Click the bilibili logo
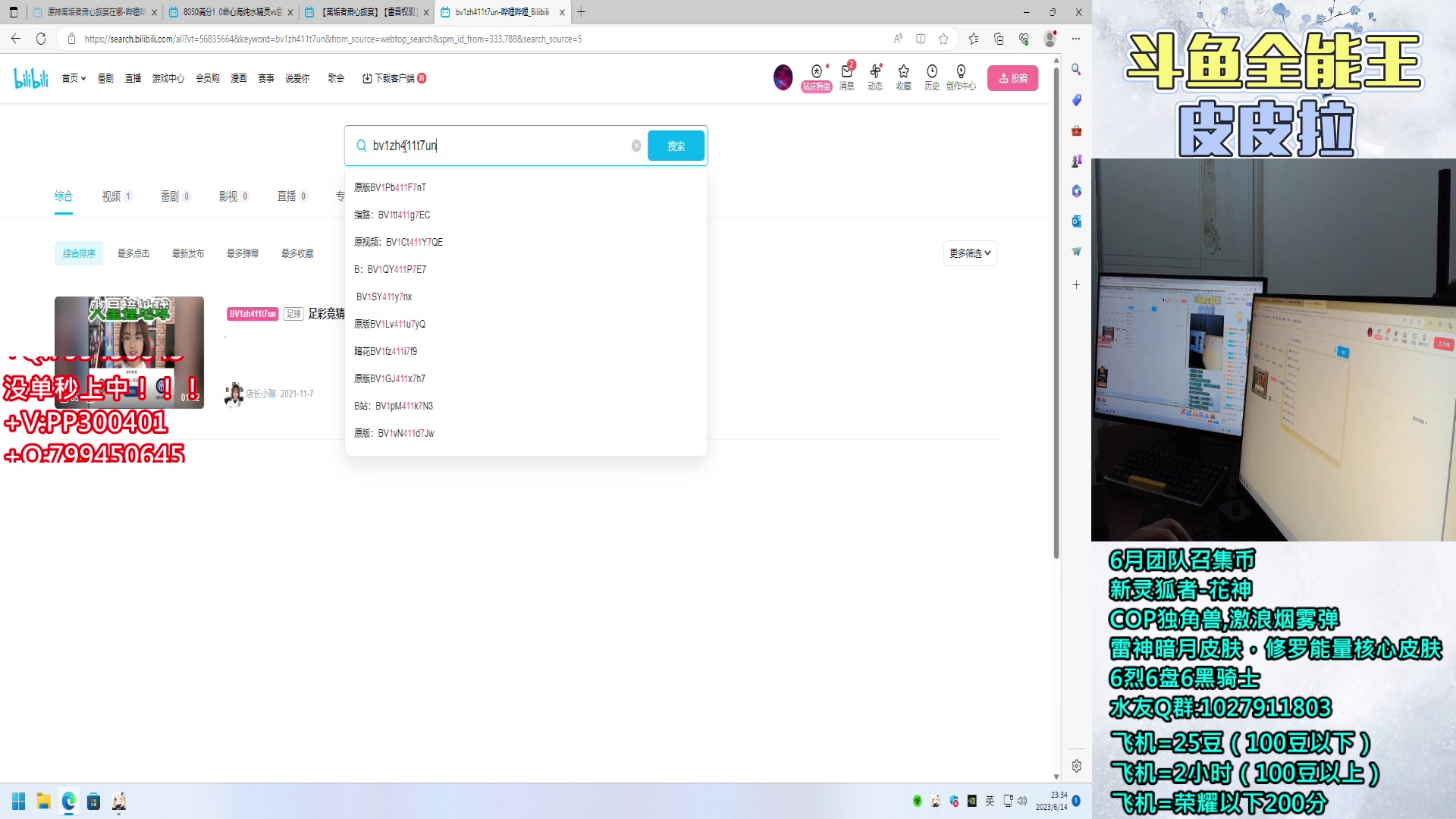Screen dimensions: 1456x819 (30, 77)
